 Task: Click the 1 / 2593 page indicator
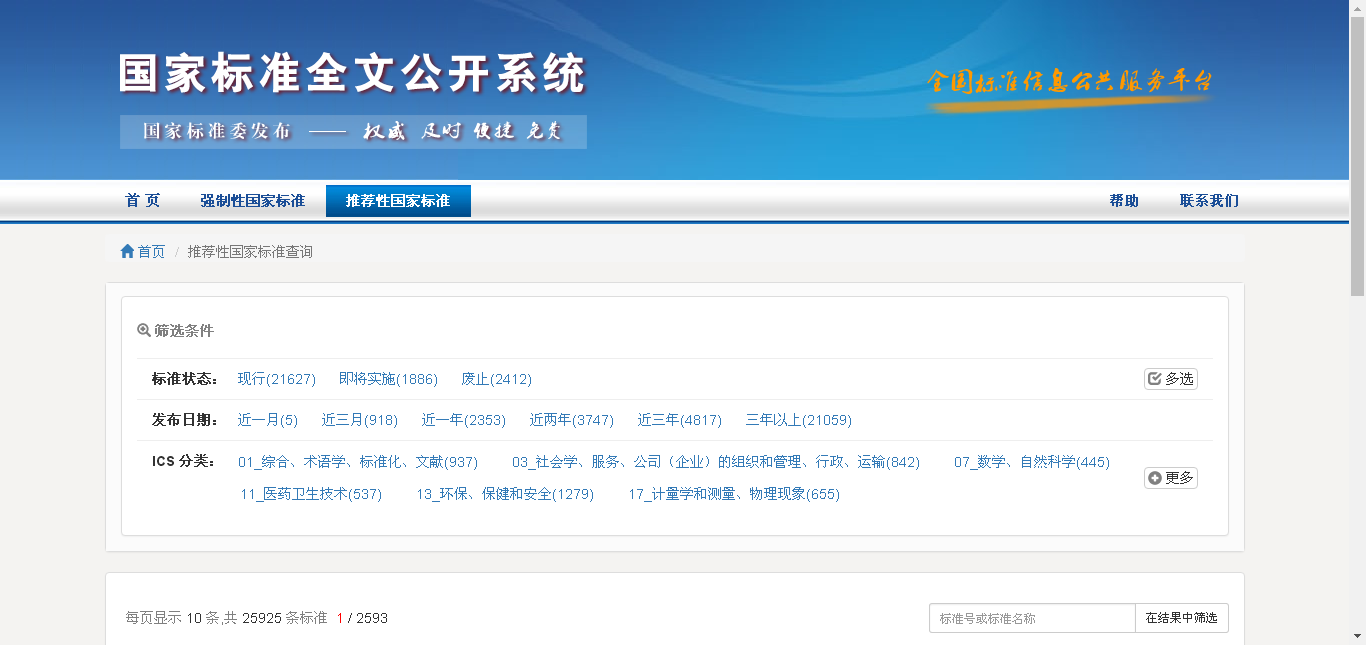(362, 618)
